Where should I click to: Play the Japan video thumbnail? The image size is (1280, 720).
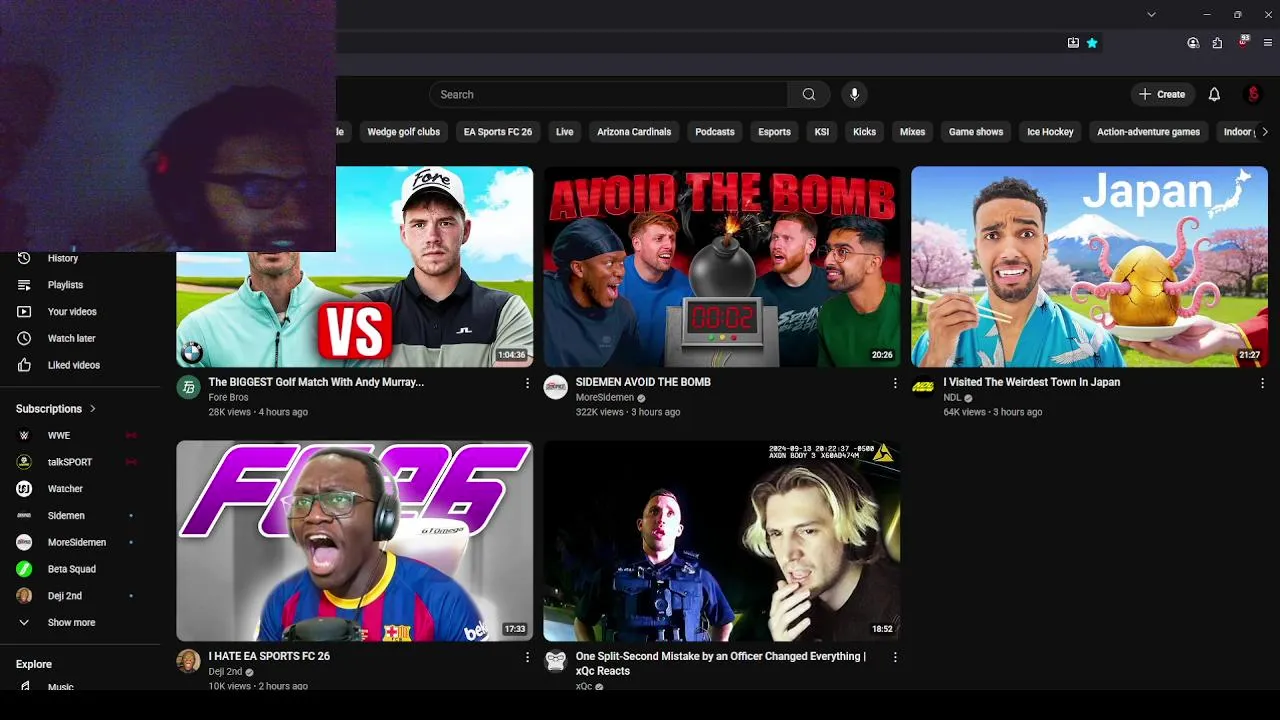pyautogui.click(x=1089, y=267)
